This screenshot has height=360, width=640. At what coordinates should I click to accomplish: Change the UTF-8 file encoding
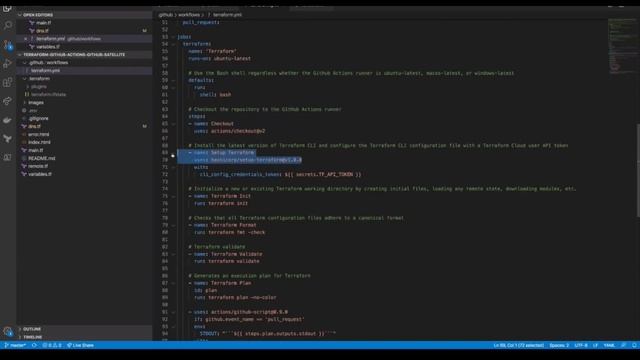click(x=581, y=345)
